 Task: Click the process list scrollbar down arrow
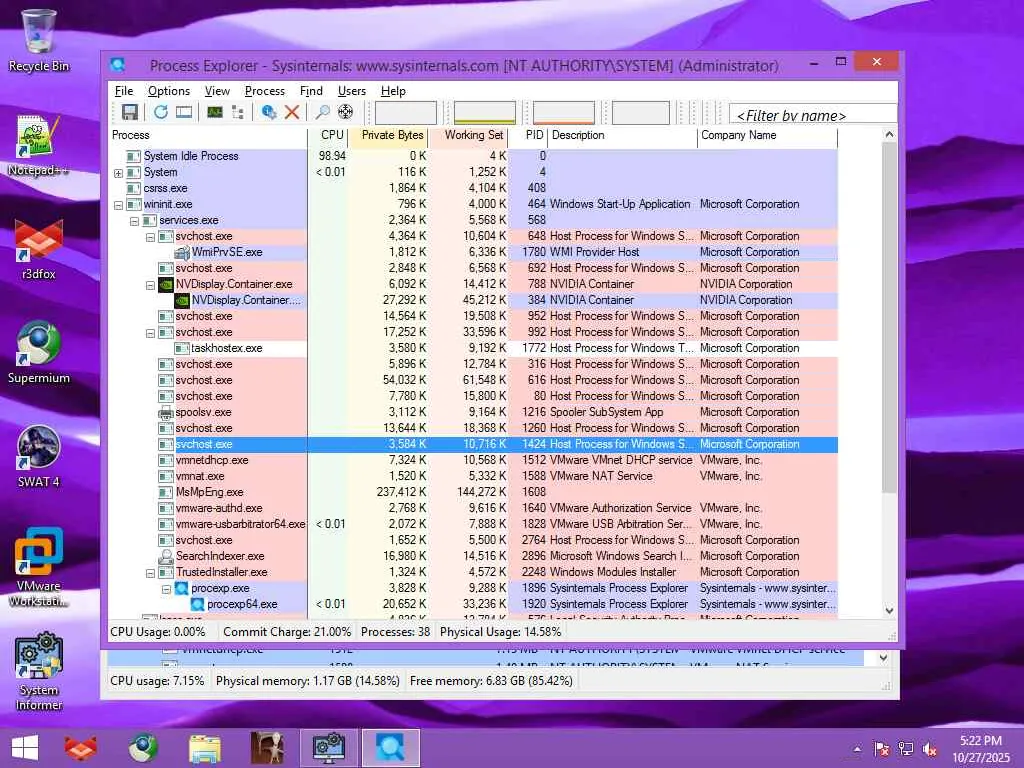pos(889,611)
